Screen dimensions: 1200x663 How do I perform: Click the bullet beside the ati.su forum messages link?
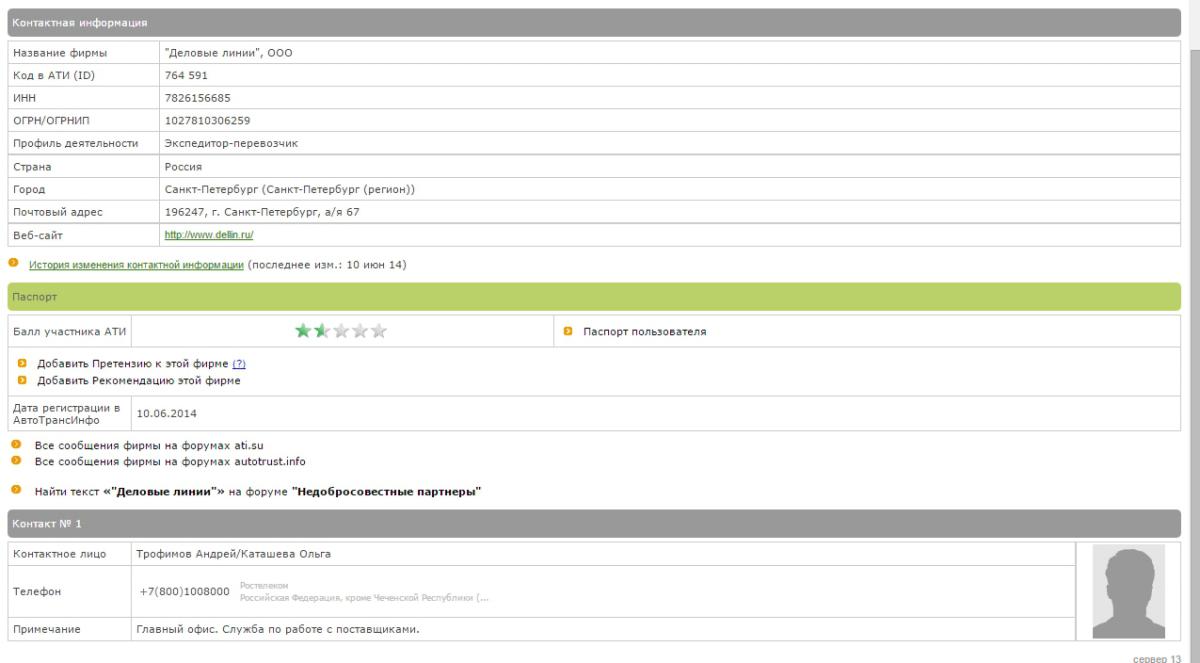pyautogui.click(x=15, y=444)
